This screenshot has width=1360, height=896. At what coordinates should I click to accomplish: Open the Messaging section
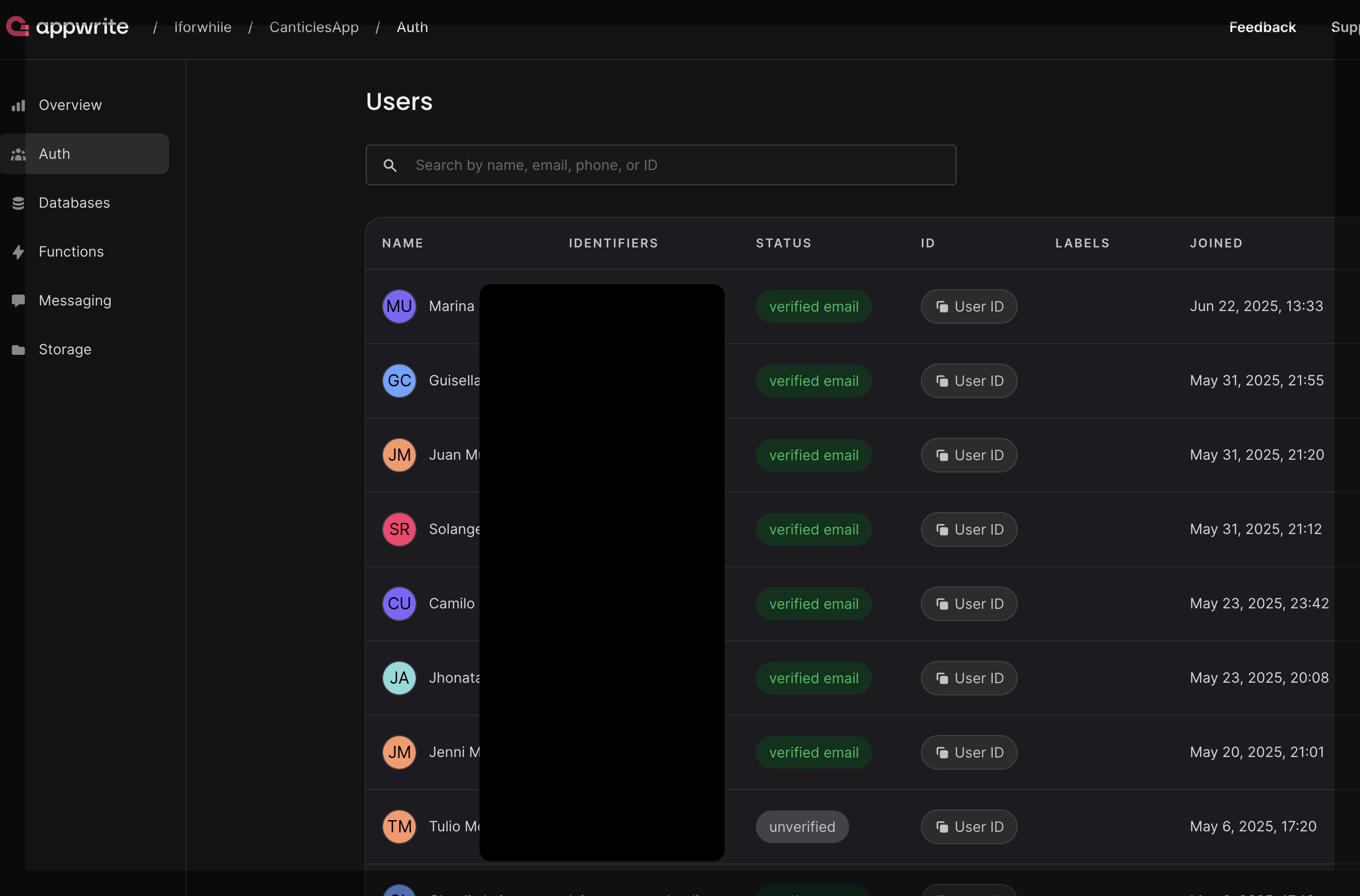coord(75,300)
